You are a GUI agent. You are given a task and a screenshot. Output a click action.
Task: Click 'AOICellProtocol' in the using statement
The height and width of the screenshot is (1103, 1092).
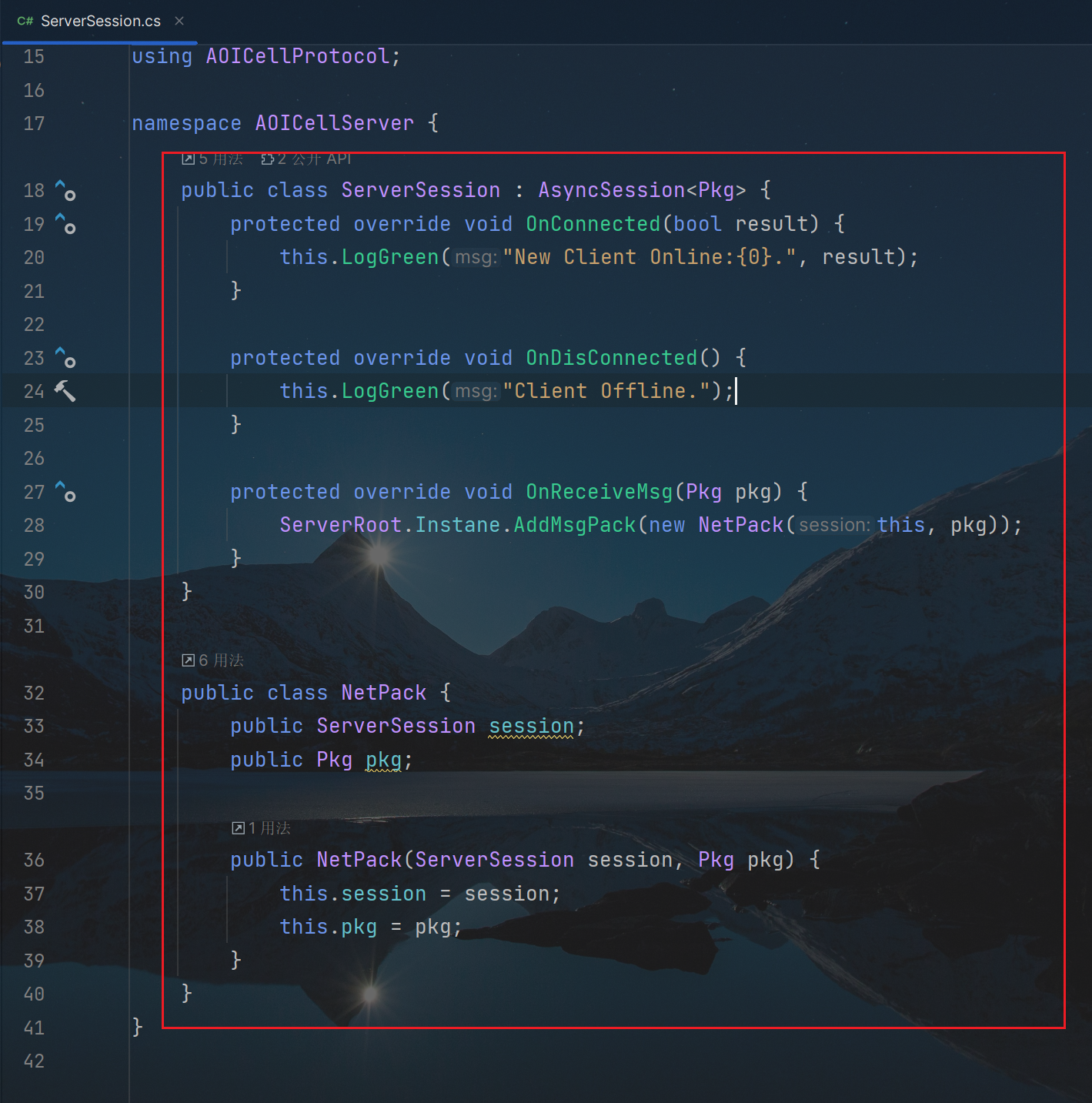pos(298,56)
